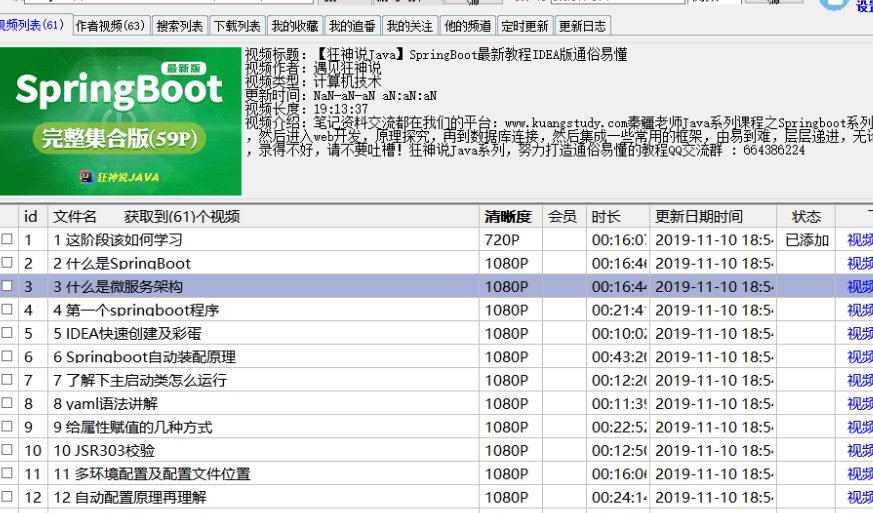Enable the checkbox for 10 JSR303校验

8,451
